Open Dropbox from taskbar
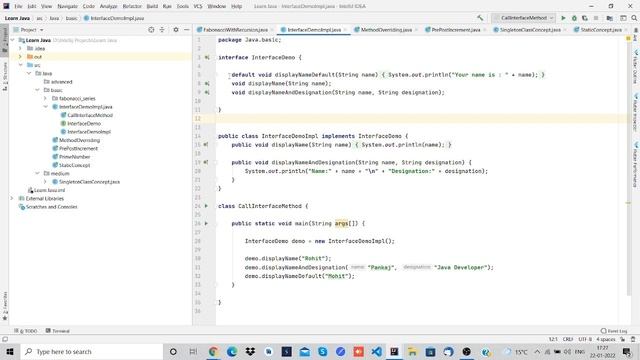The width and height of the screenshot is (640, 360). (x=250, y=351)
